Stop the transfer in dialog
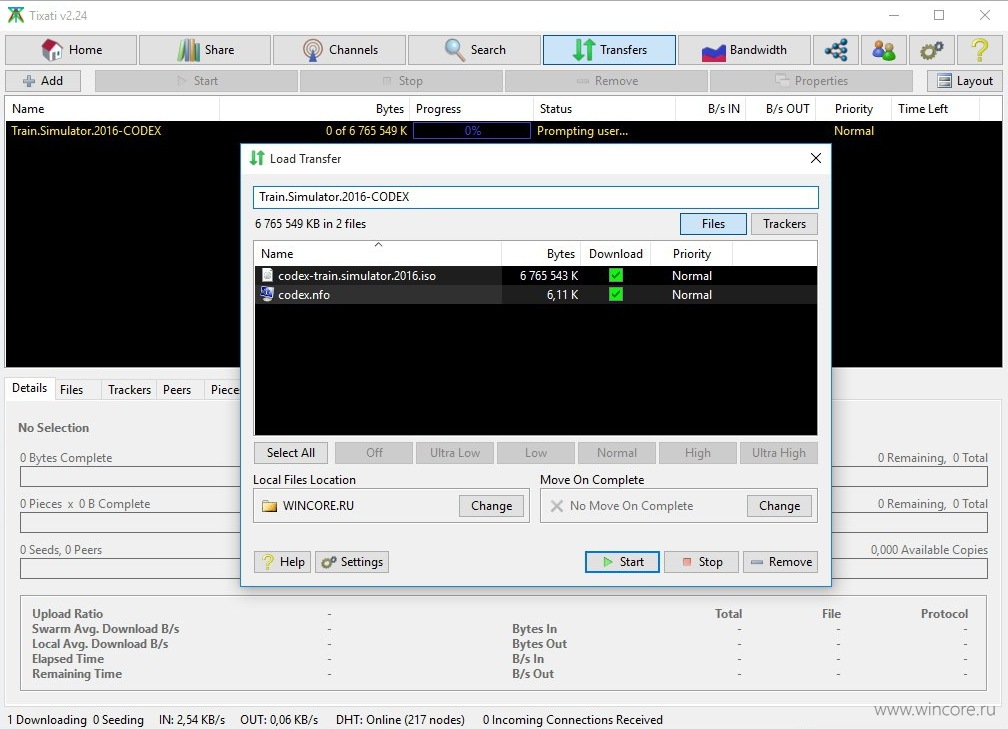Screen dimensions: 1008x729 701,562
